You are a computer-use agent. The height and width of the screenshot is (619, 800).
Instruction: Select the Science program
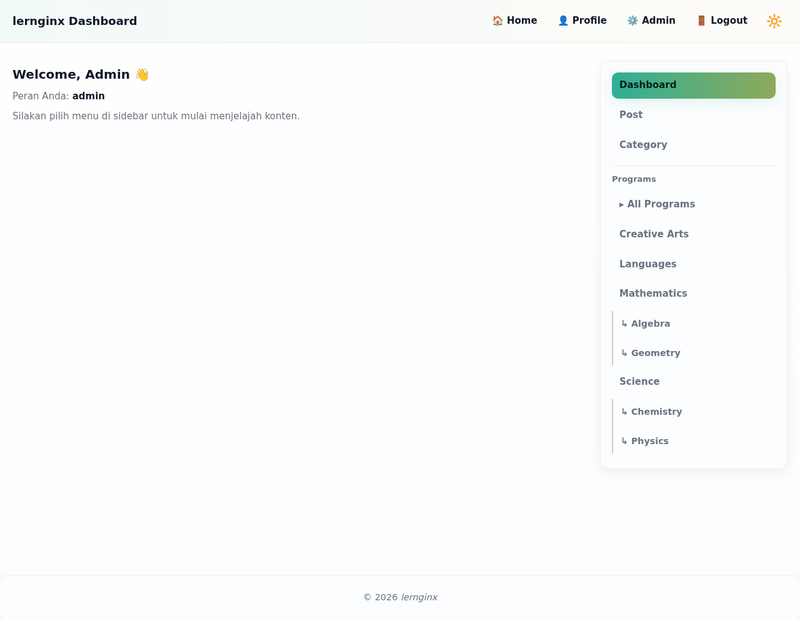click(x=693, y=382)
